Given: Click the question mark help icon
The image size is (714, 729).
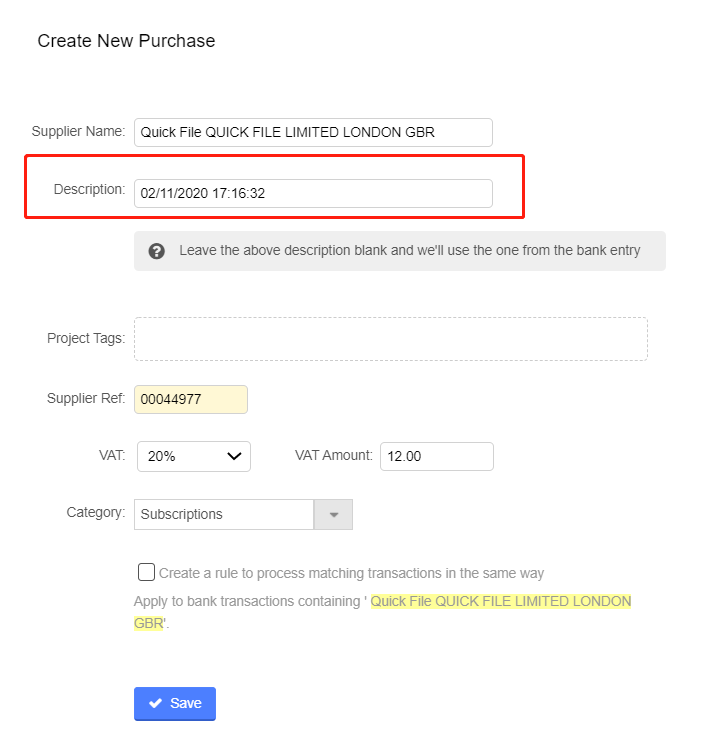Looking at the screenshot, I should click(x=157, y=251).
